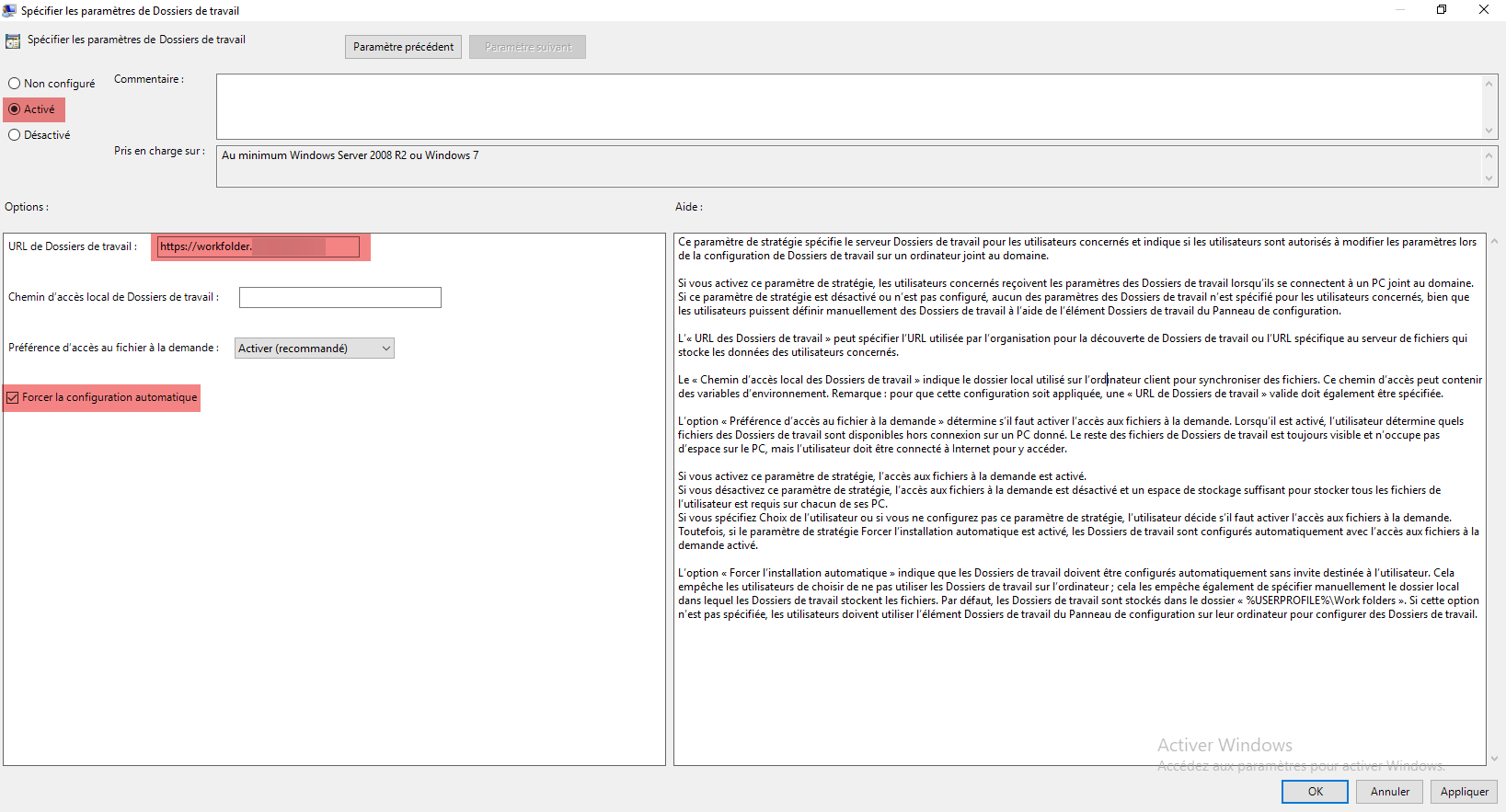The width and height of the screenshot is (1506, 812).
Task: Cancel changes with Annuler
Action: pyautogui.click(x=1389, y=792)
